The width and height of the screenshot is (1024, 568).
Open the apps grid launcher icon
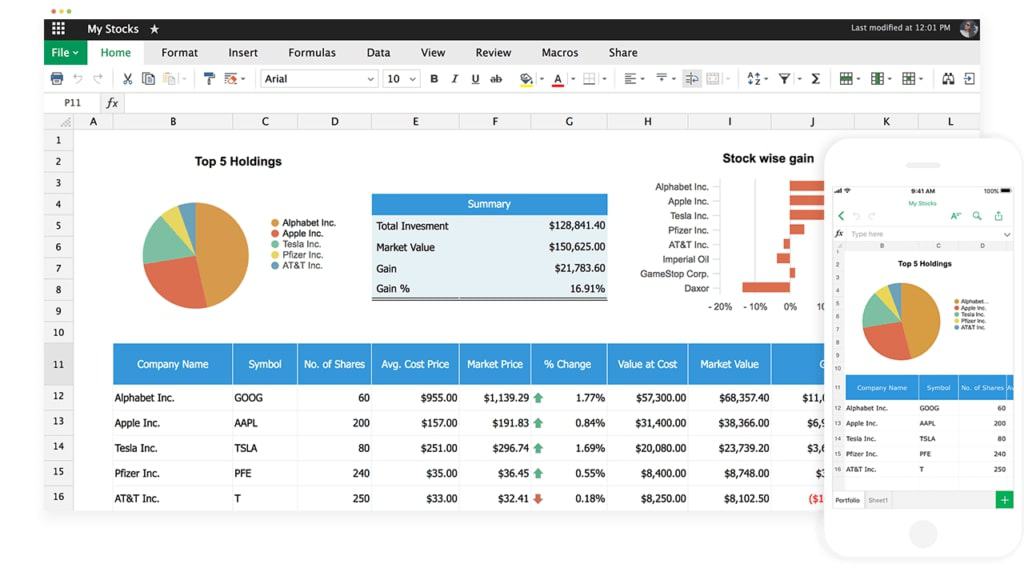(58, 29)
